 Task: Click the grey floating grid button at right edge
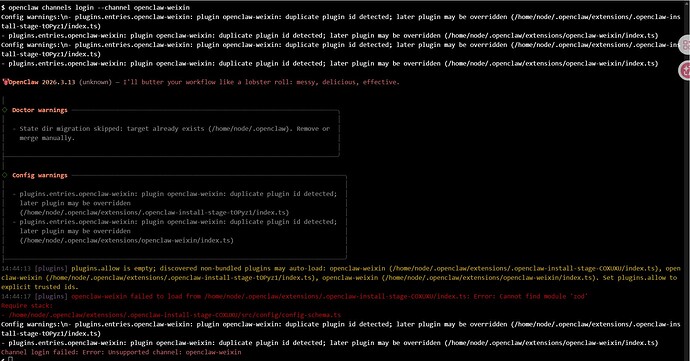click(x=685, y=45)
